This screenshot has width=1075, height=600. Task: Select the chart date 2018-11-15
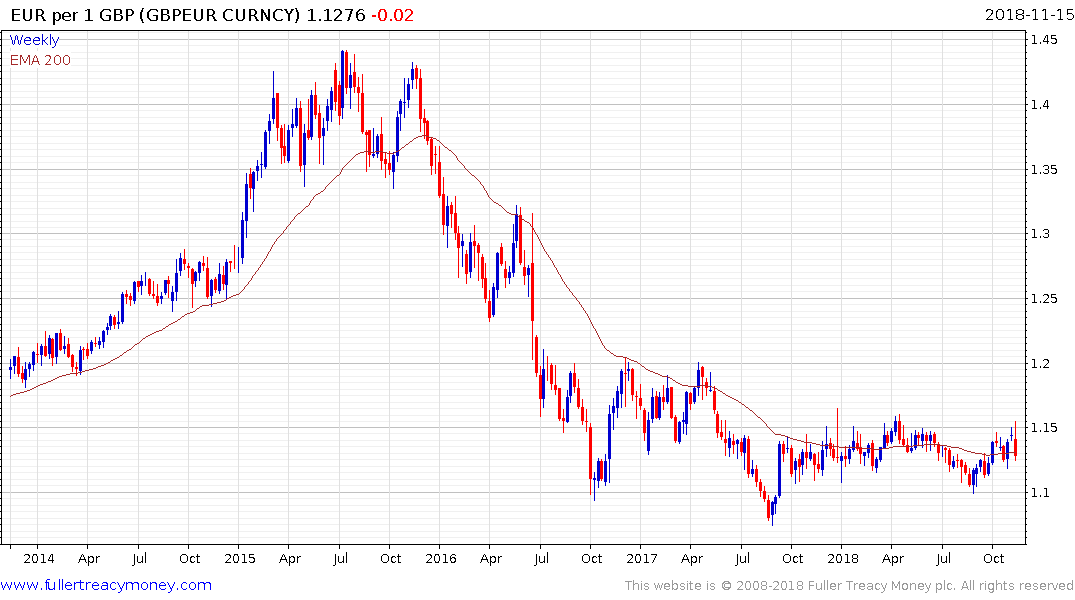pyautogui.click(x=1030, y=15)
